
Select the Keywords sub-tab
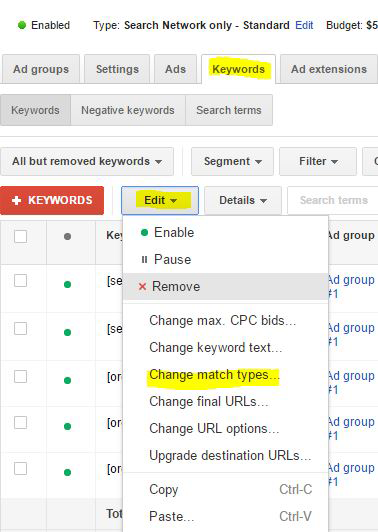(35, 110)
